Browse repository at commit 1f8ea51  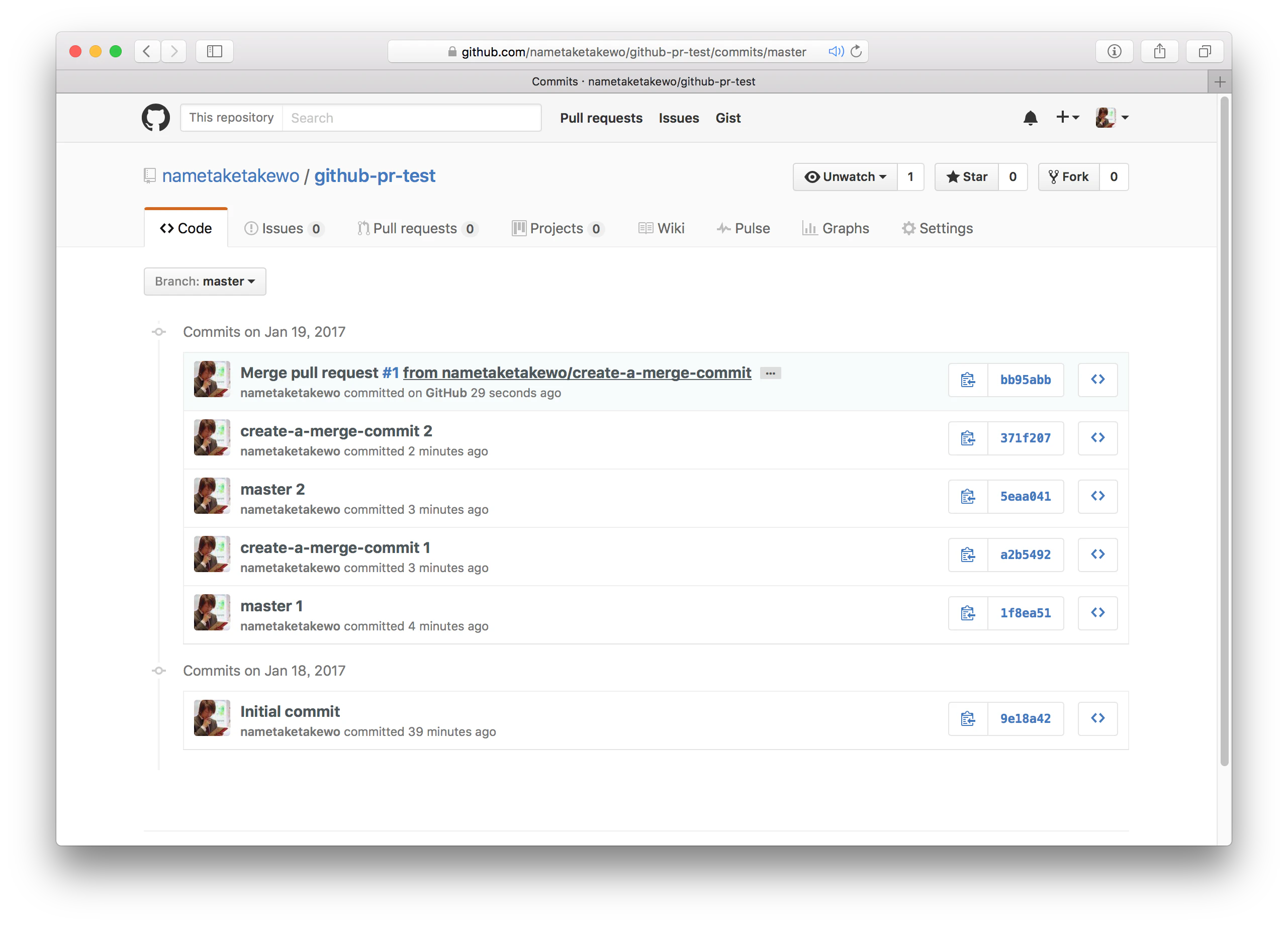[x=1098, y=613]
